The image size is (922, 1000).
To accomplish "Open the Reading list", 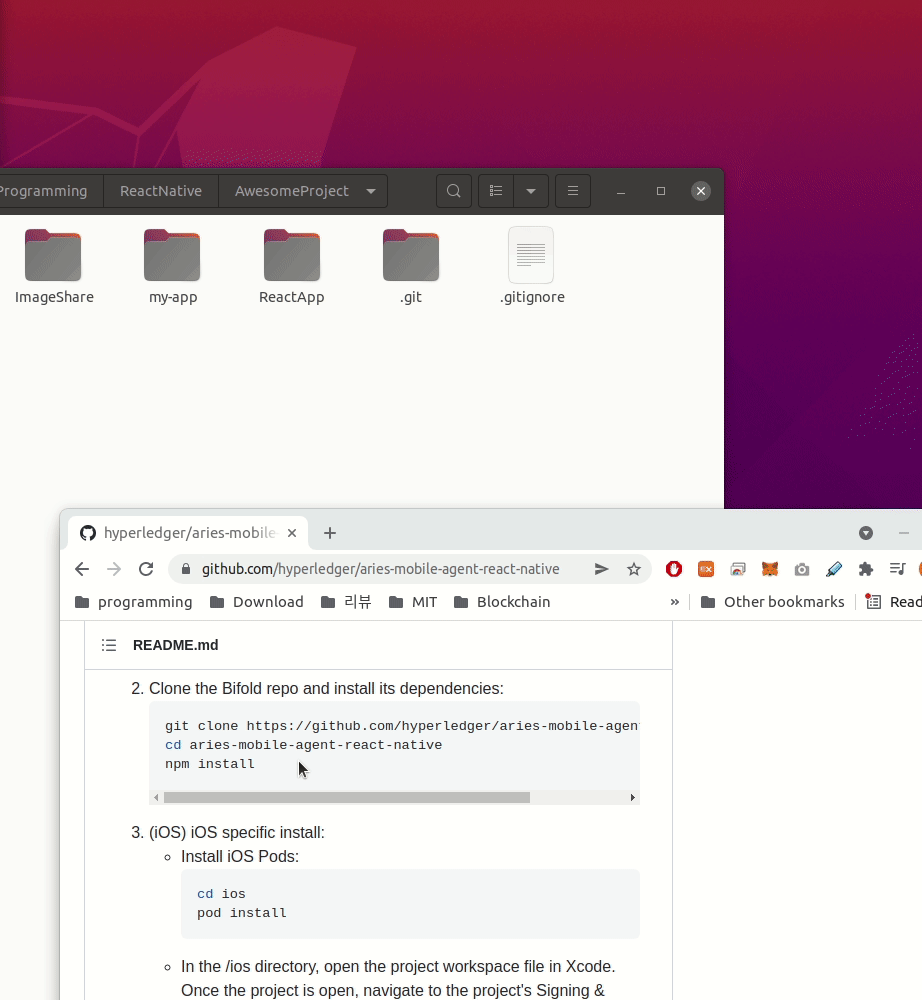I will (x=893, y=602).
